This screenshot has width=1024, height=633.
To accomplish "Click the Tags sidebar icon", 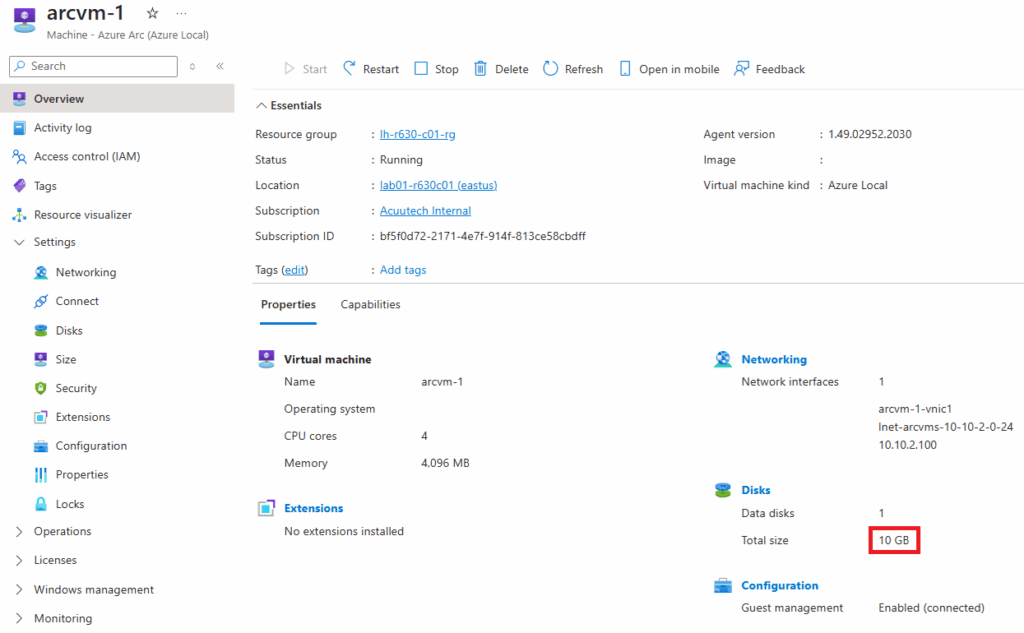I will coord(20,186).
